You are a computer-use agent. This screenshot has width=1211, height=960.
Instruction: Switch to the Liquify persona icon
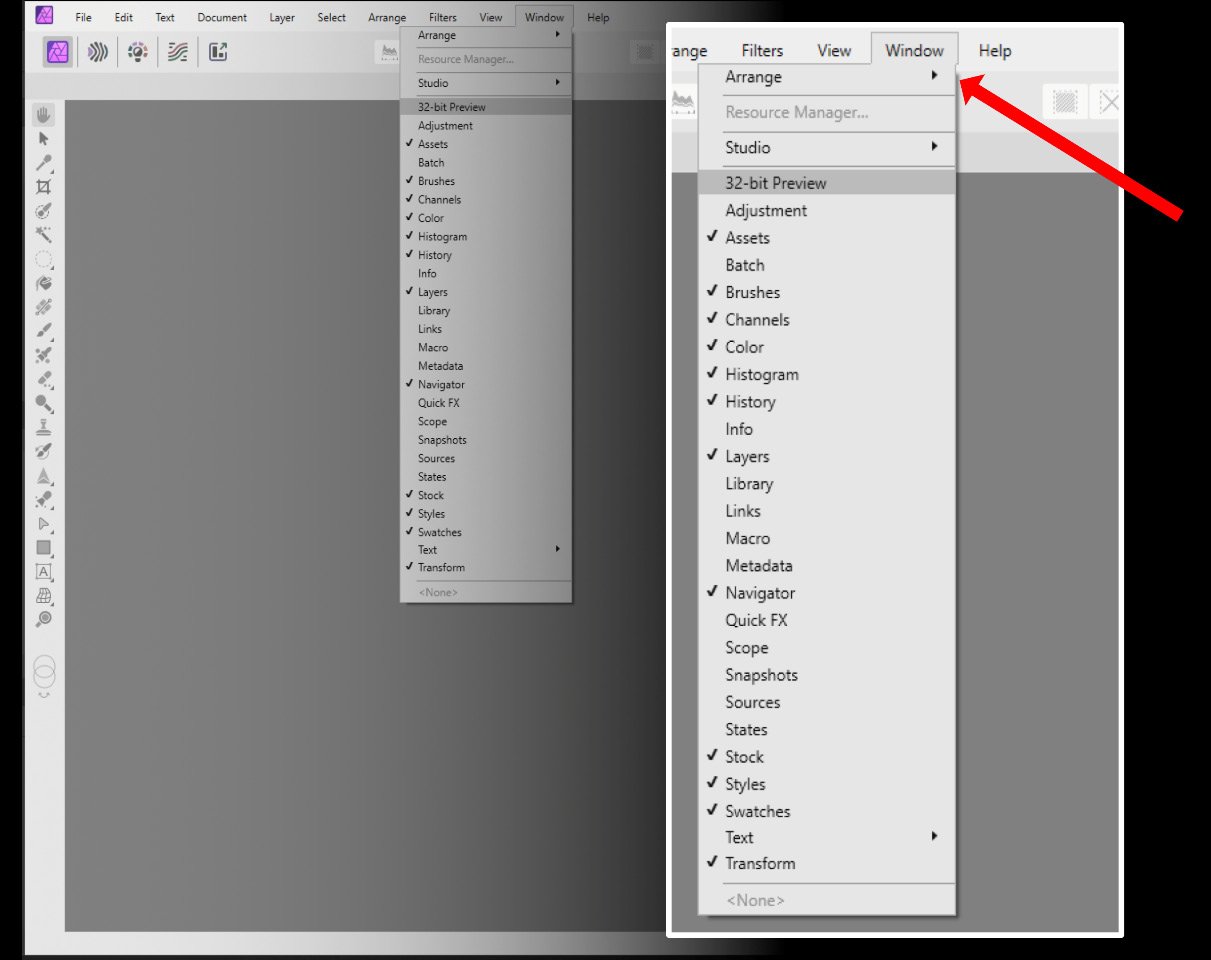[x=98, y=52]
